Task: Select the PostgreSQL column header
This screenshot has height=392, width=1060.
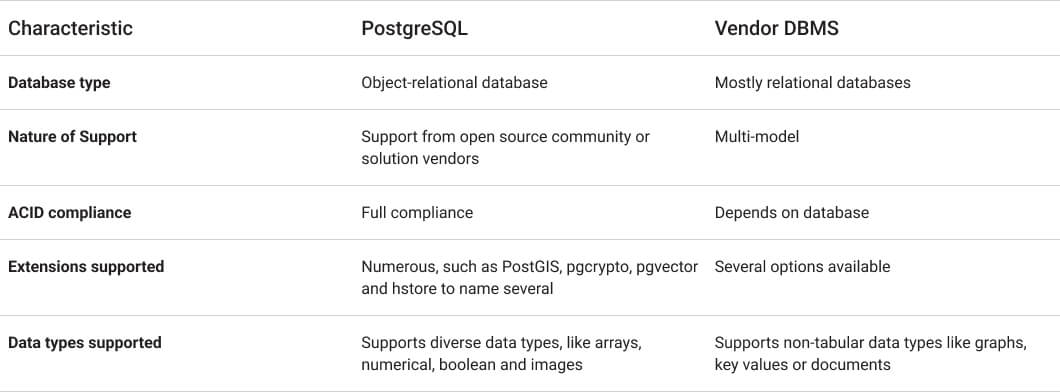Action: pos(414,28)
